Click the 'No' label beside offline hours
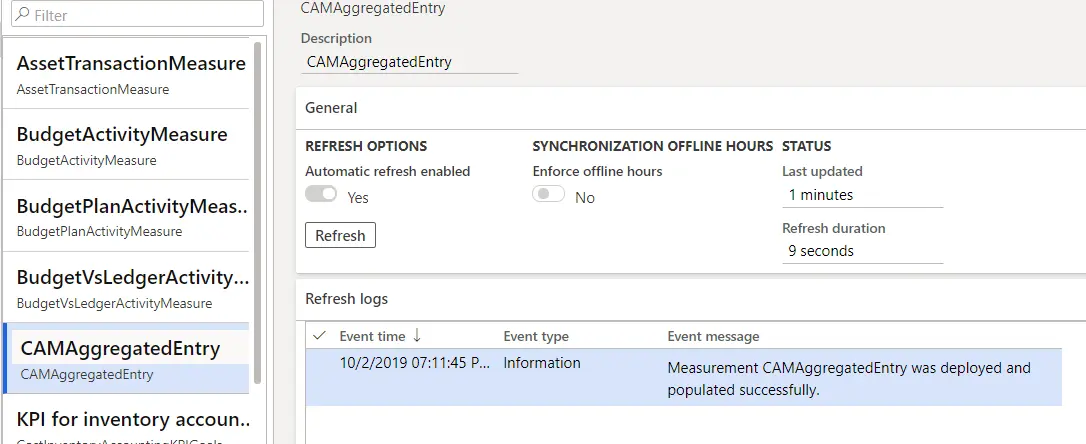 (585, 197)
